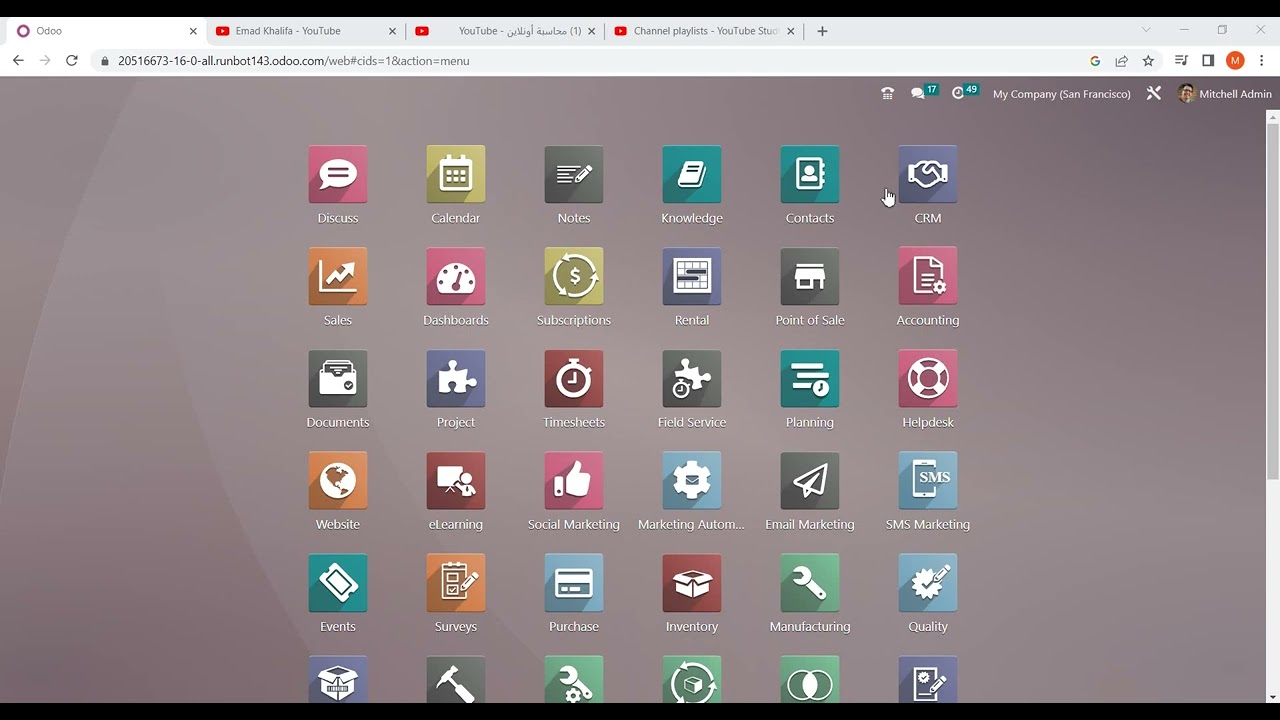Open the VoIP phone icon
The width and height of the screenshot is (1280, 720).
(887, 94)
